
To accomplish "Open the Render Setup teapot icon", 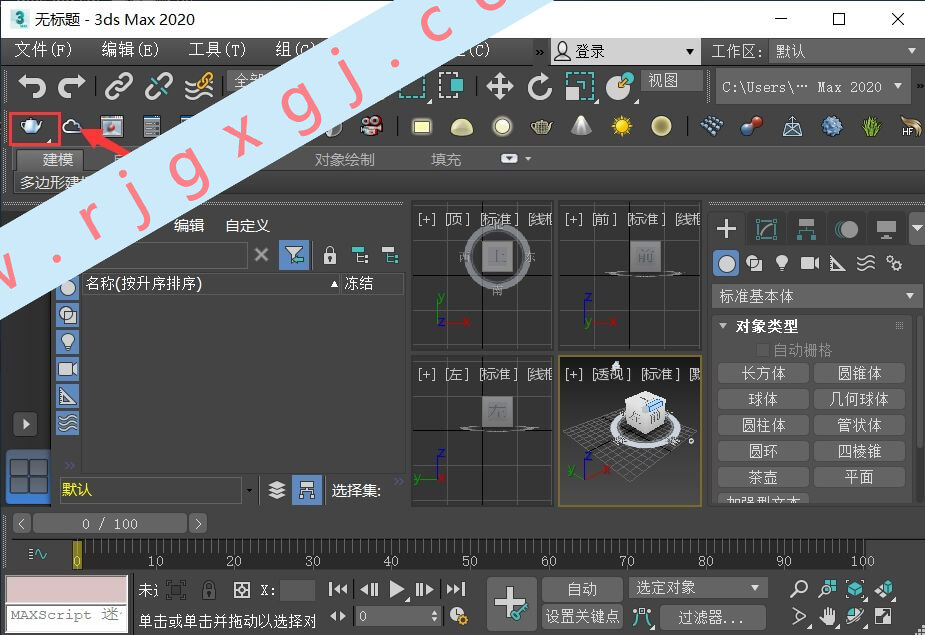I will pyautogui.click(x=32, y=127).
